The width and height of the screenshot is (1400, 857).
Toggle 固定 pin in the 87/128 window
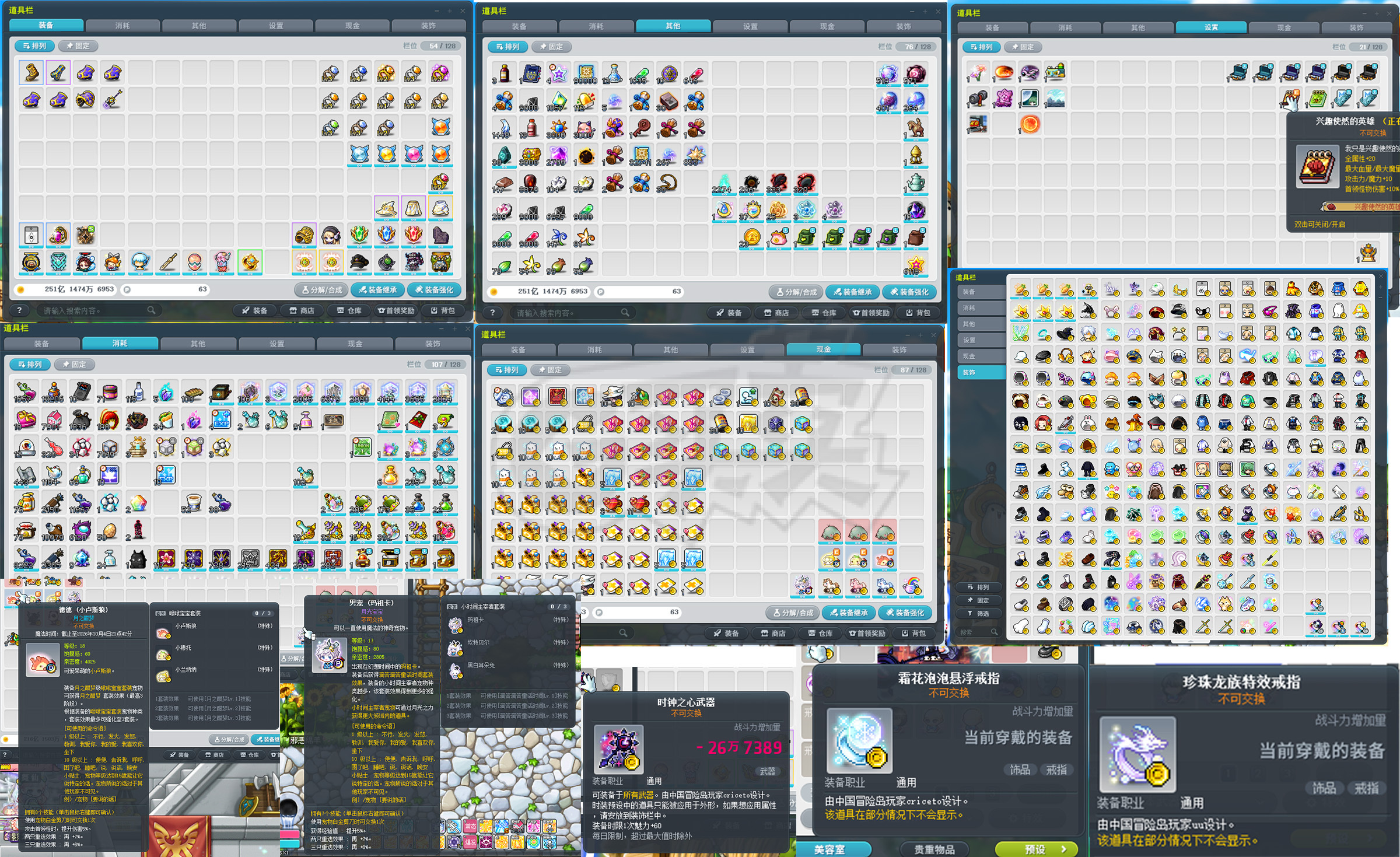pyautogui.click(x=550, y=370)
